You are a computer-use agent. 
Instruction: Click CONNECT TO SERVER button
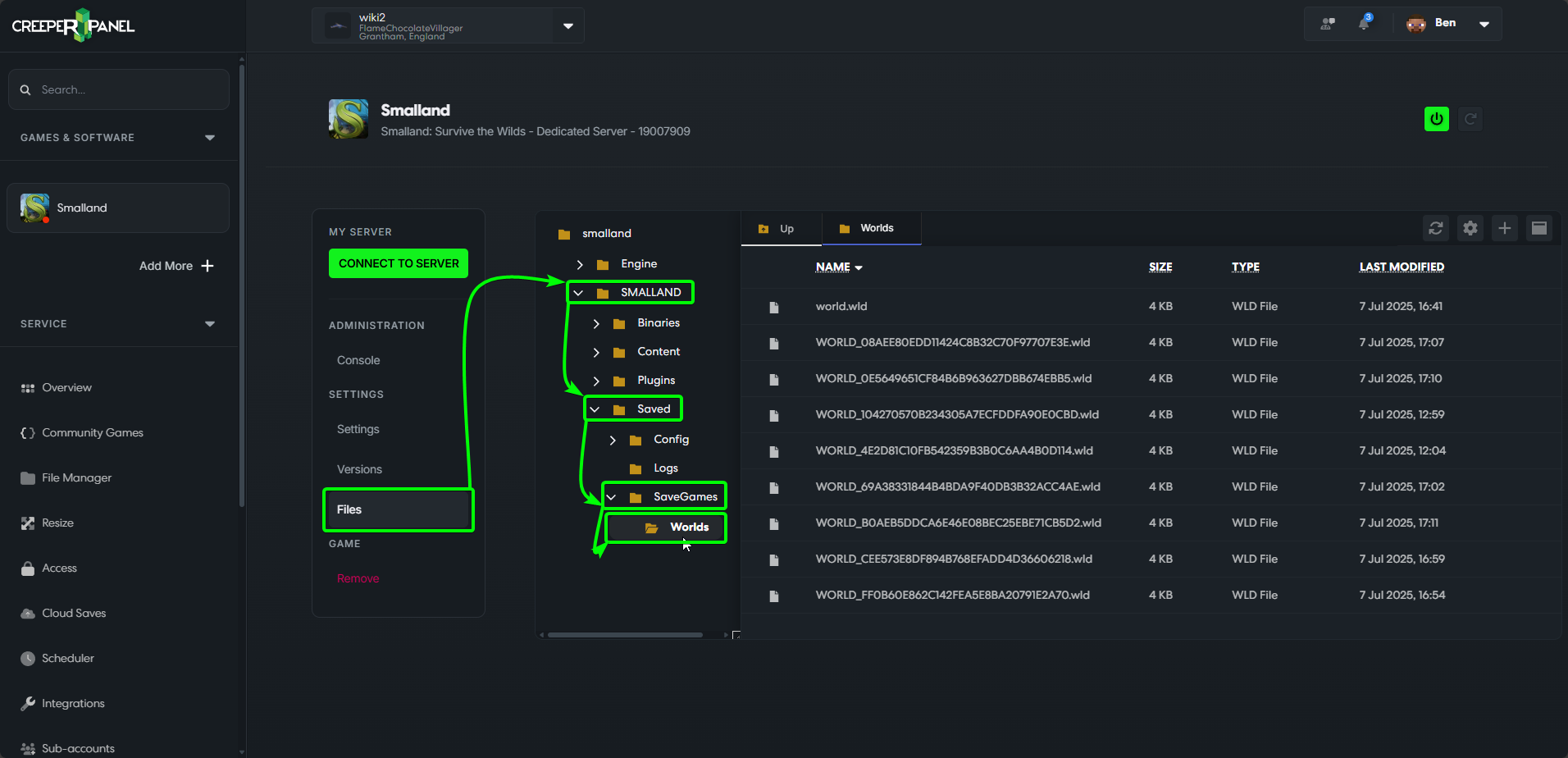click(x=399, y=263)
